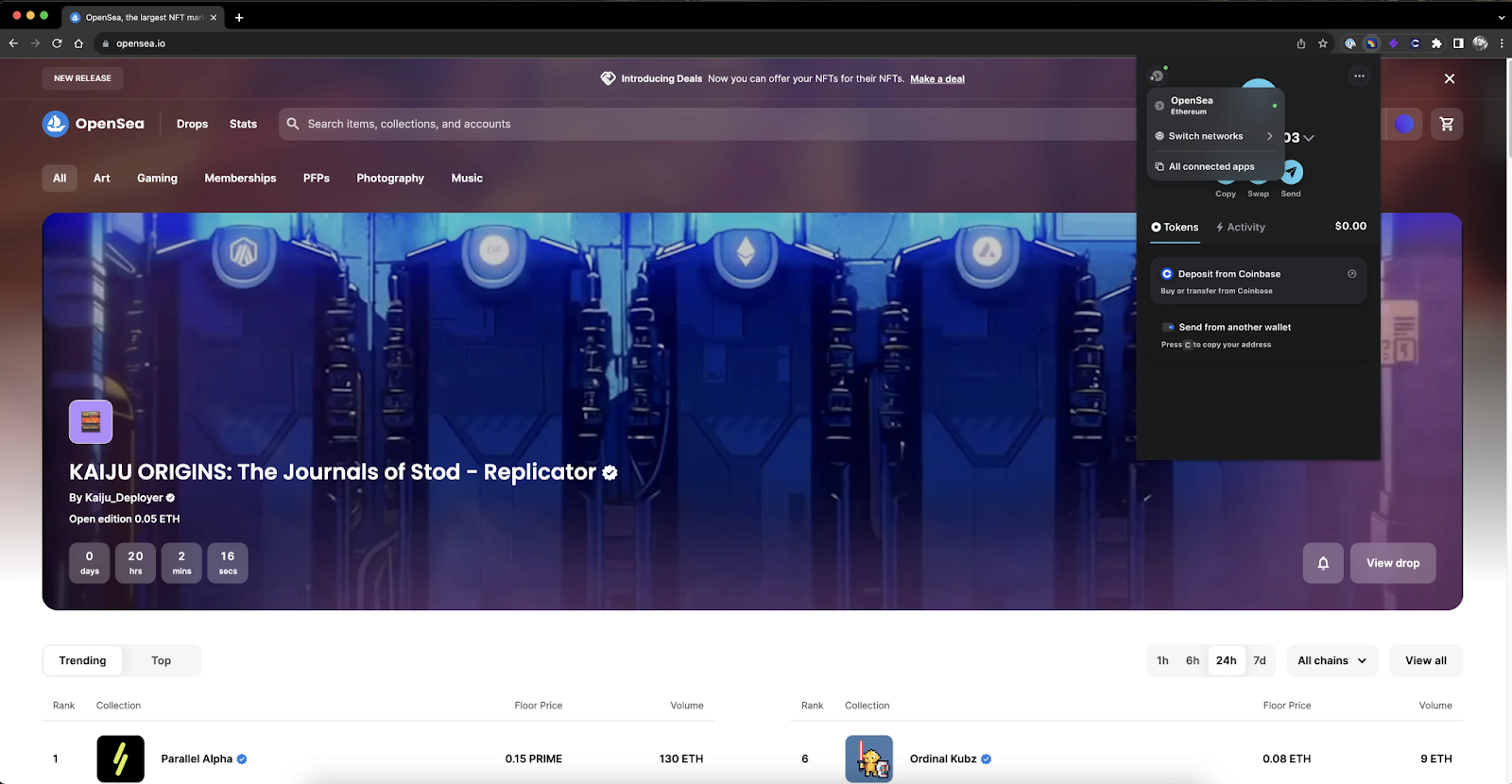Open Chrome side panel icon
This screenshot has width=1512, height=784.
coord(1458,43)
